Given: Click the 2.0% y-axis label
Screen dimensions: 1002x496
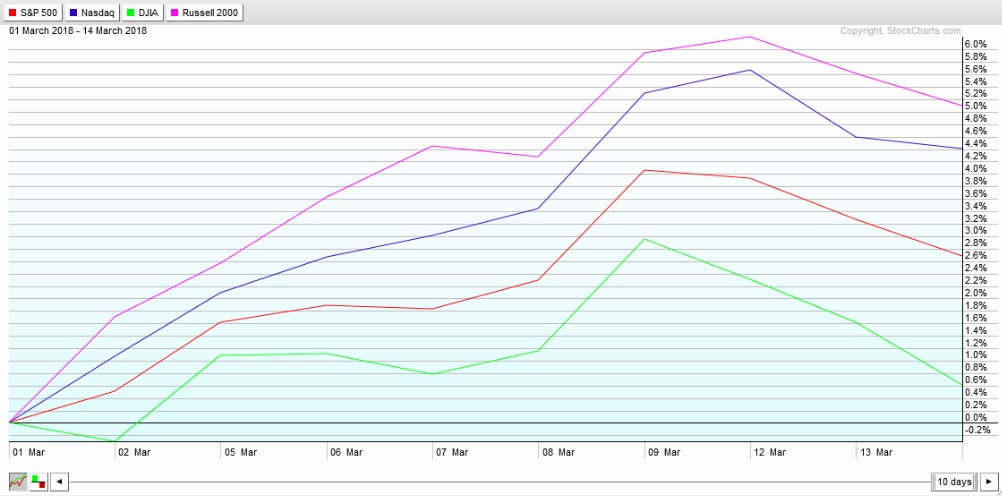Looking at the screenshot, I should coord(976,293).
